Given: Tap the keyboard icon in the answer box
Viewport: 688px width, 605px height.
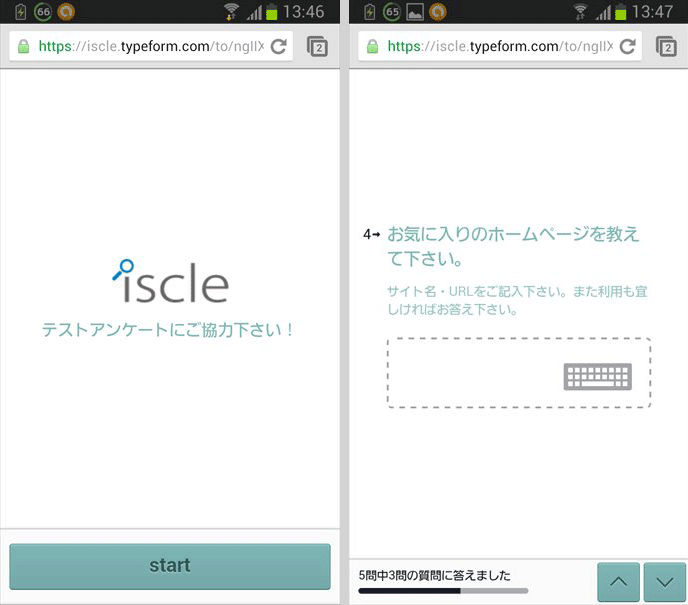Looking at the screenshot, I should pos(598,376).
